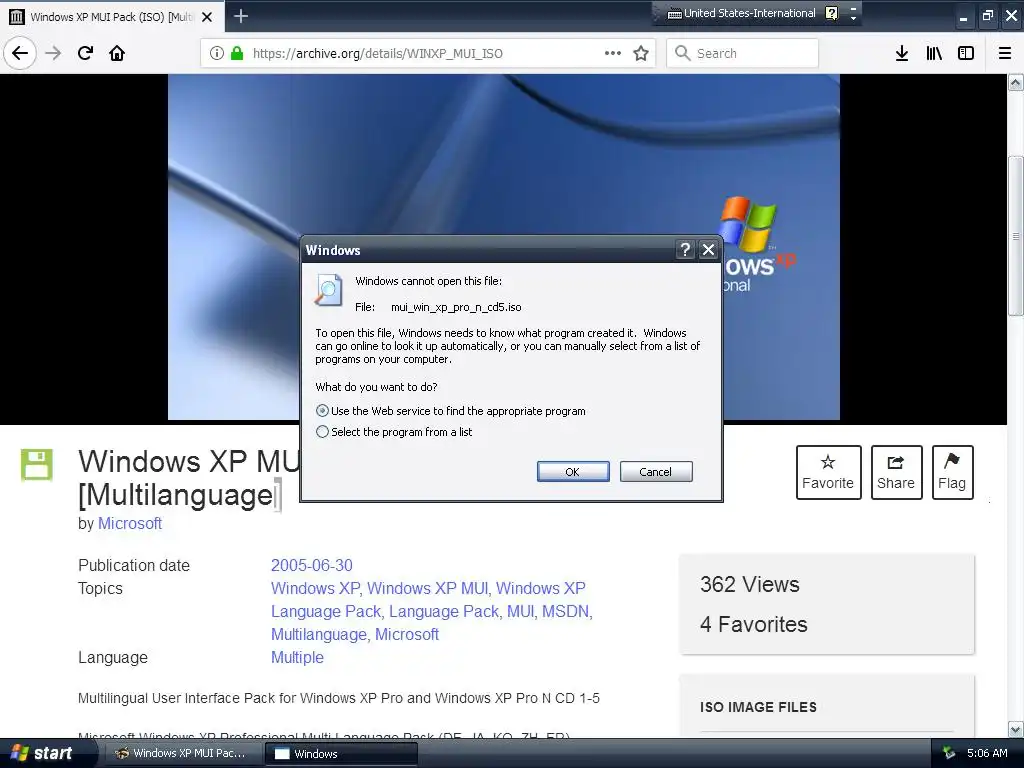The image size is (1024, 768).
Task: Cancel the Windows open-file dialog
Action: 656,472
